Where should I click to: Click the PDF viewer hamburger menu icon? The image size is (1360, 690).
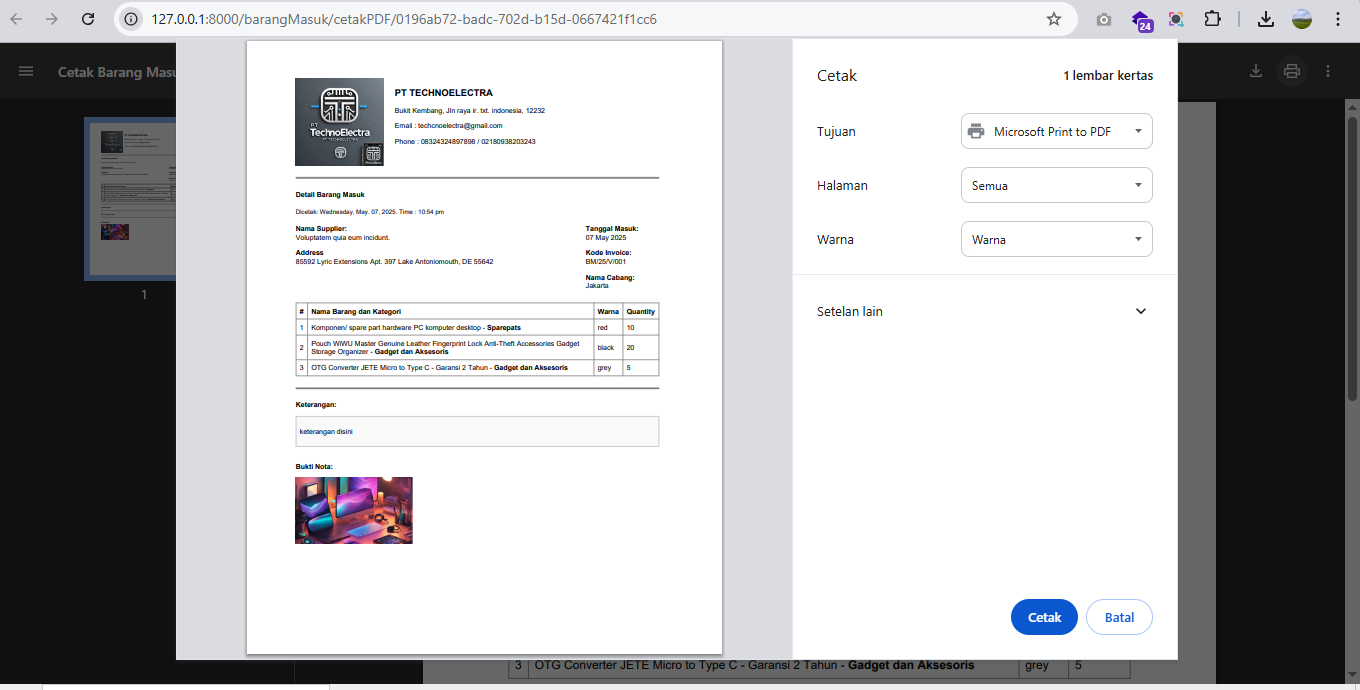26,71
